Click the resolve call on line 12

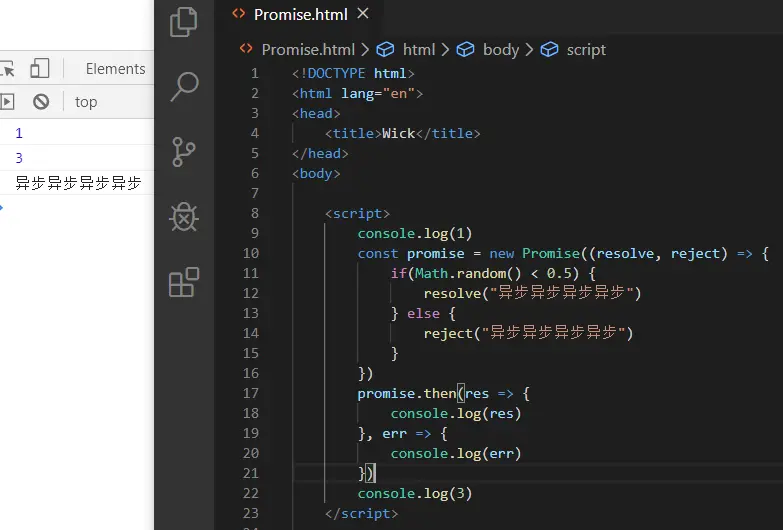tap(532, 293)
